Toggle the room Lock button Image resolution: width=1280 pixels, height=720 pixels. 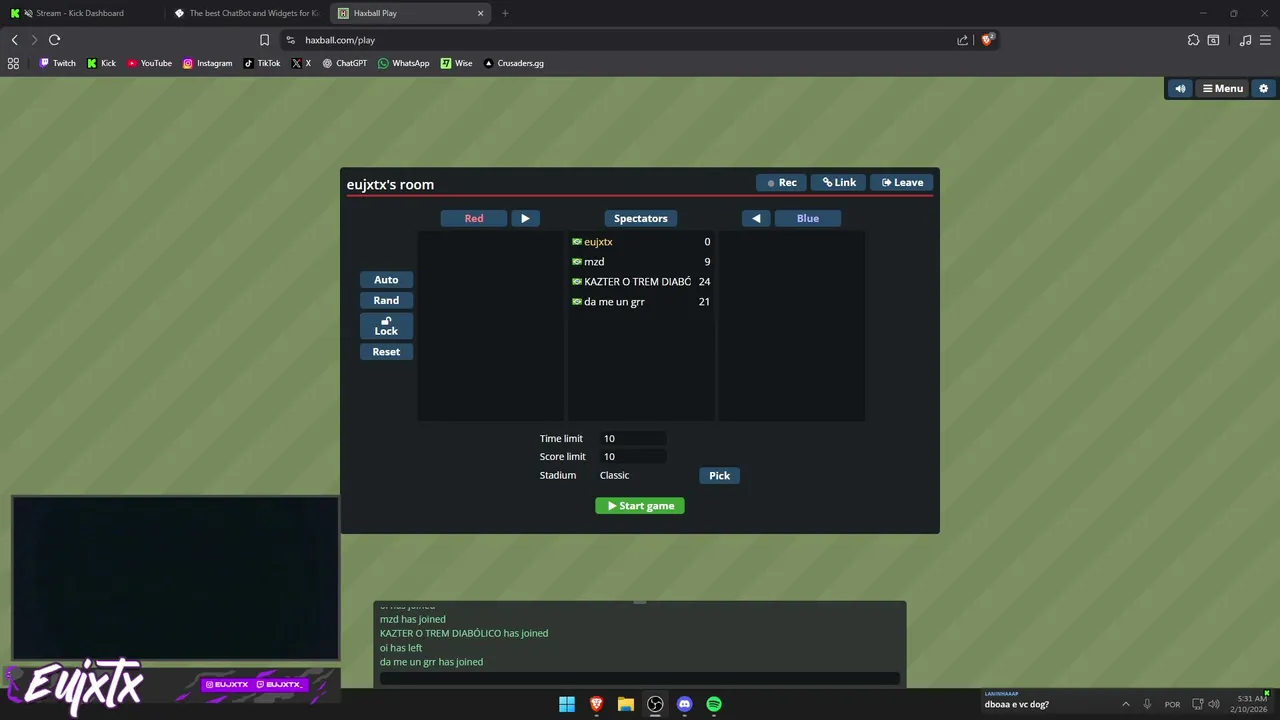click(386, 326)
